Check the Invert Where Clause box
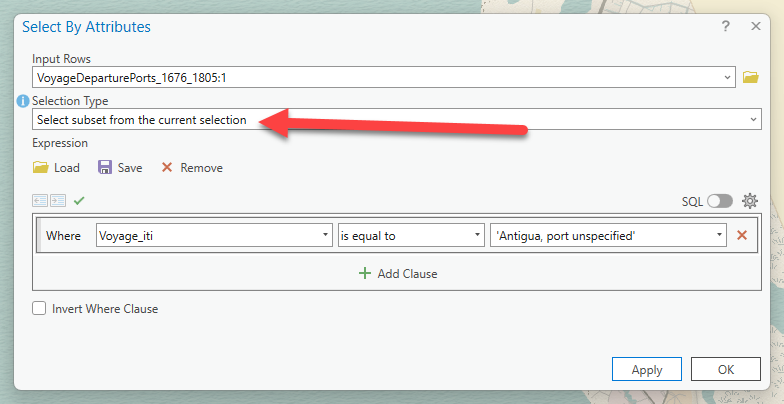 [39, 309]
